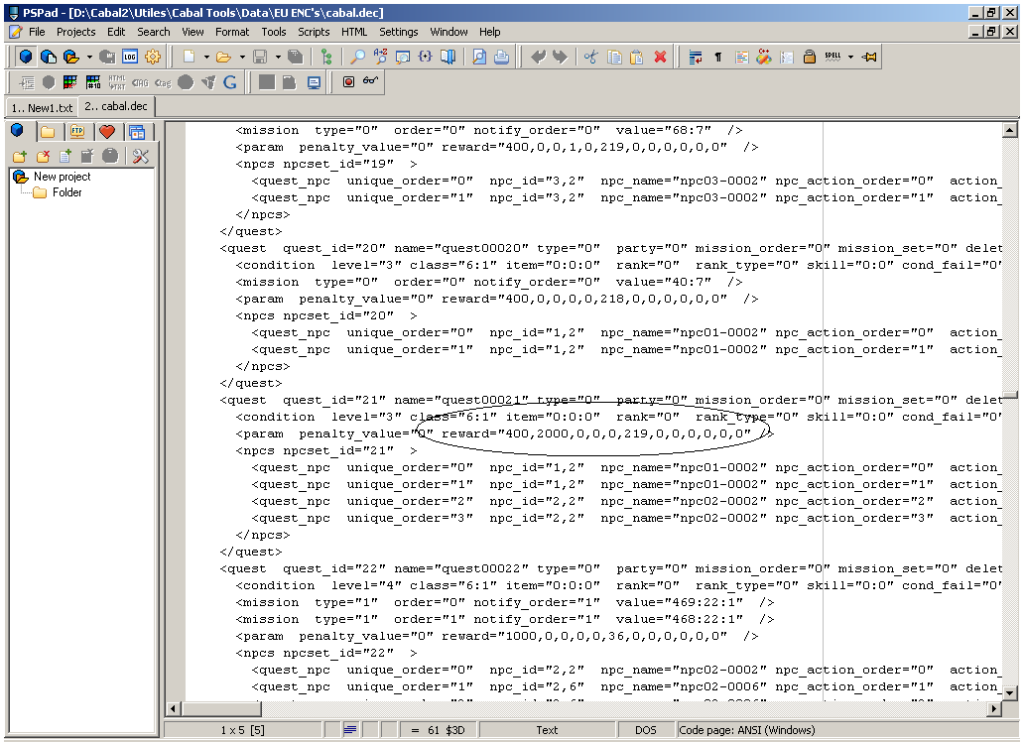
Task: Expand the Open file dropdown arrow
Action: point(241,57)
